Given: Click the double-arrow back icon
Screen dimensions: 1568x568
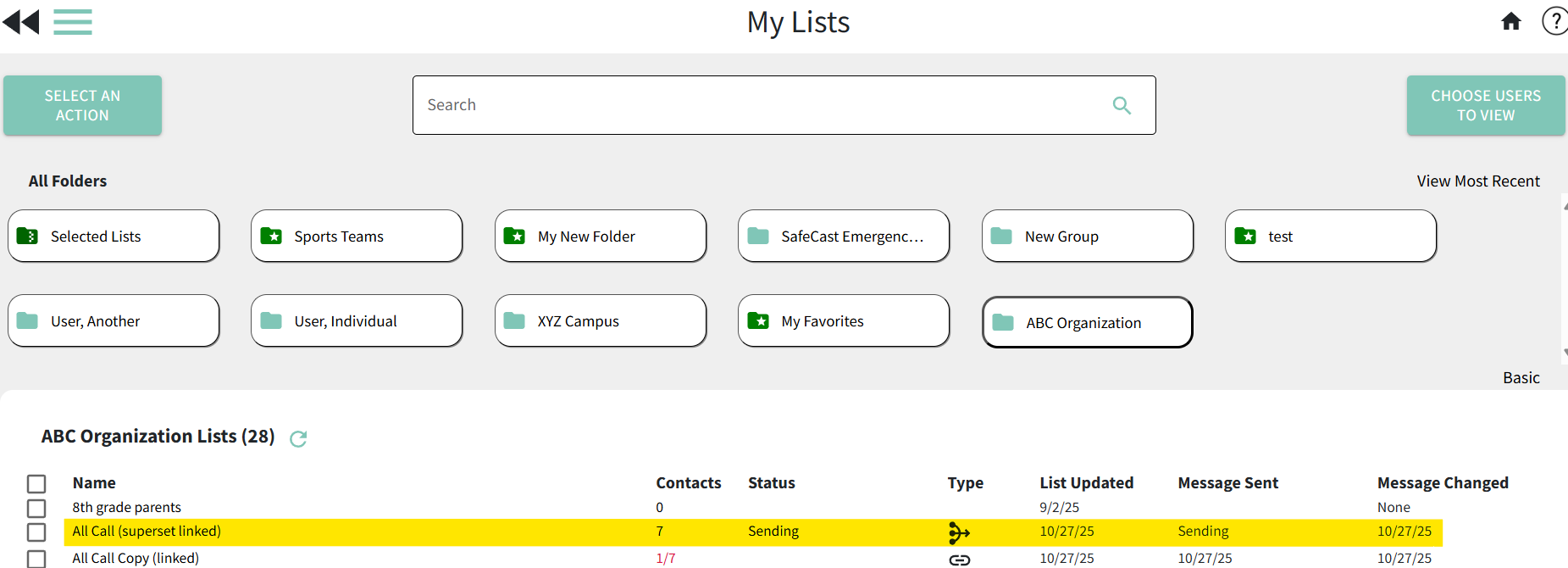Looking at the screenshot, I should pos(21,21).
